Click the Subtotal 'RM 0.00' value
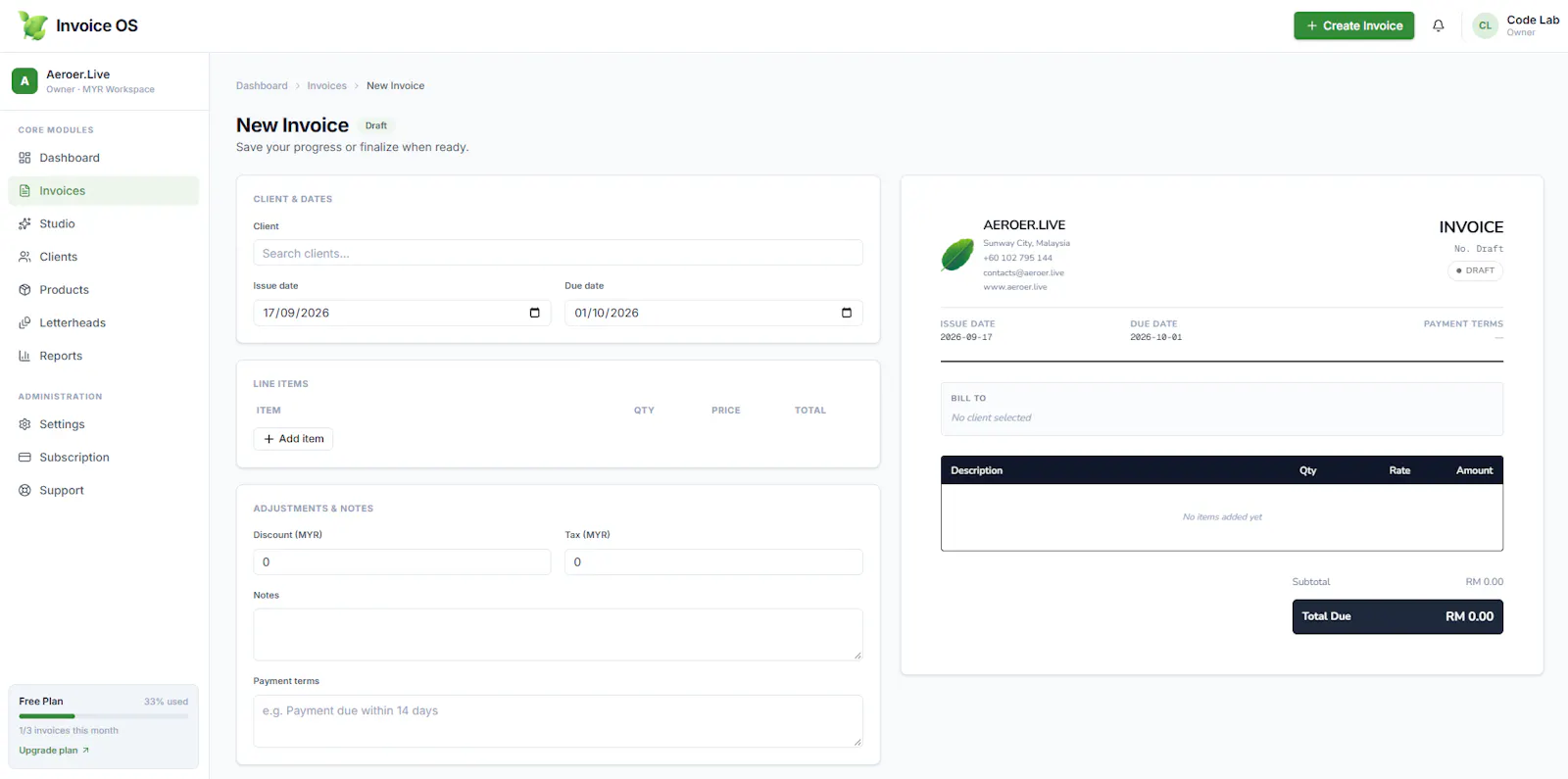The image size is (1568, 779). click(1484, 582)
